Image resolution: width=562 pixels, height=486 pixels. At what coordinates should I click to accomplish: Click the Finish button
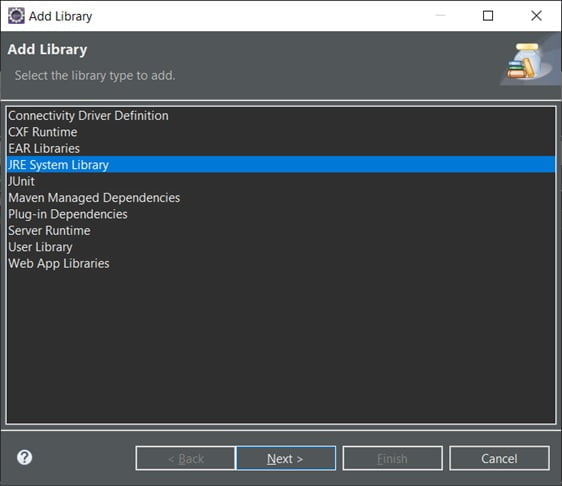tap(392, 458)
